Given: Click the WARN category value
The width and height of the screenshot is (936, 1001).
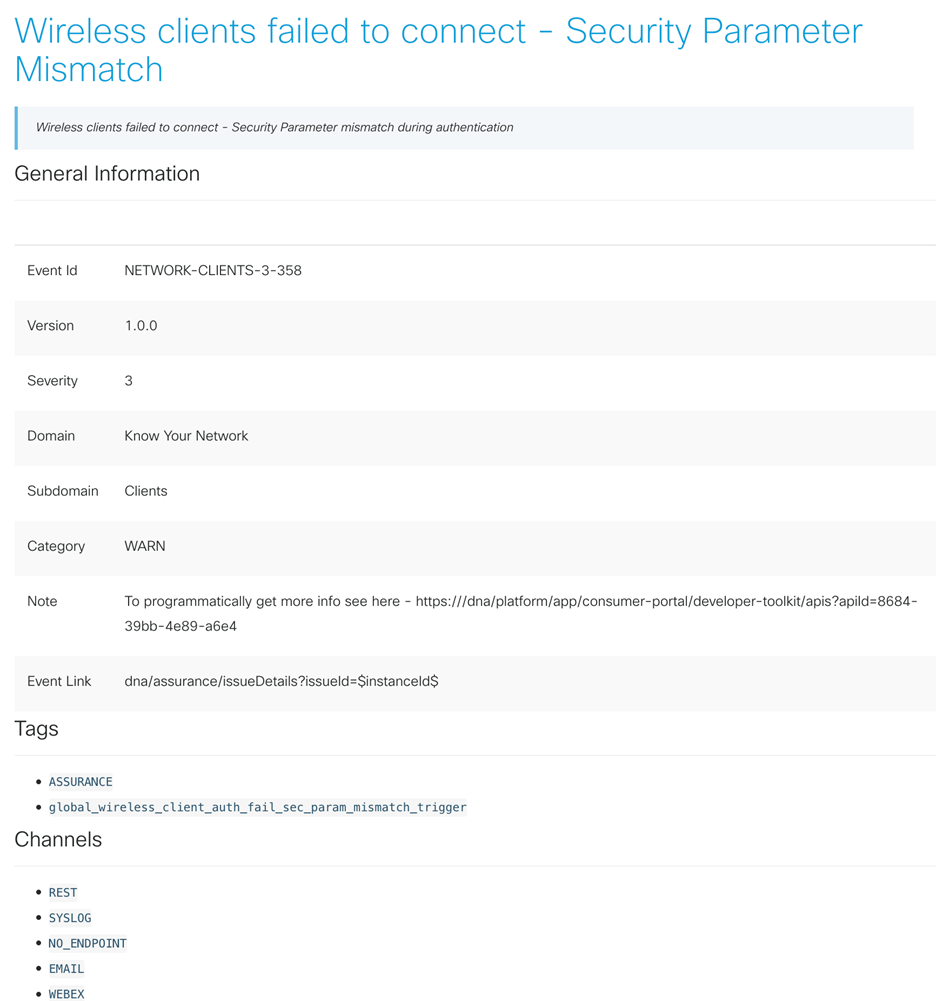Looking at the screenshot, I should click(x=145, y=546).
